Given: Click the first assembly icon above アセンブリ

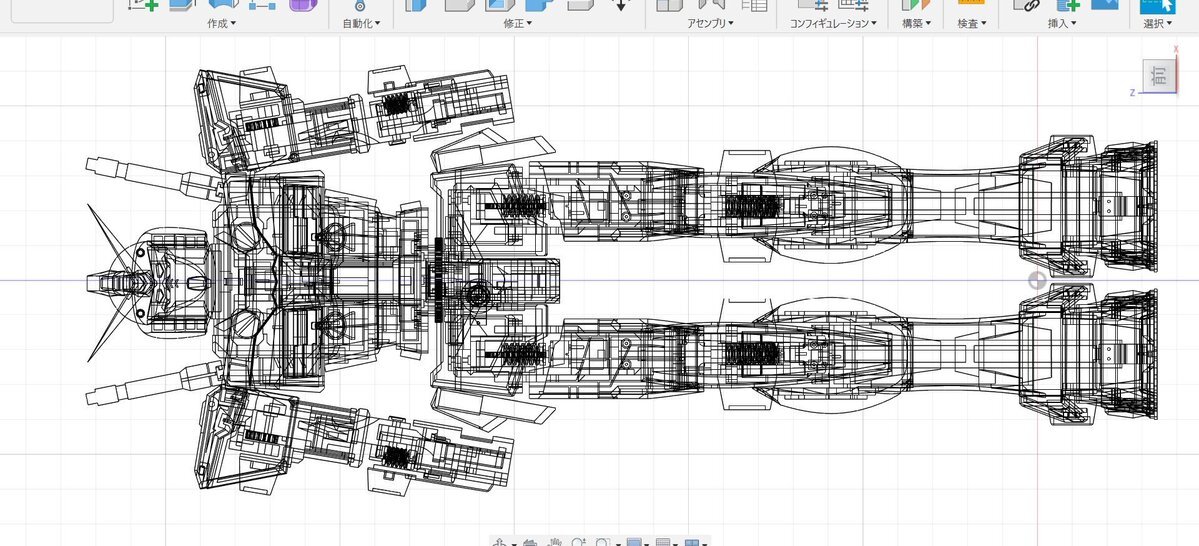Looking at the screenshot, I should click(670, 4).
